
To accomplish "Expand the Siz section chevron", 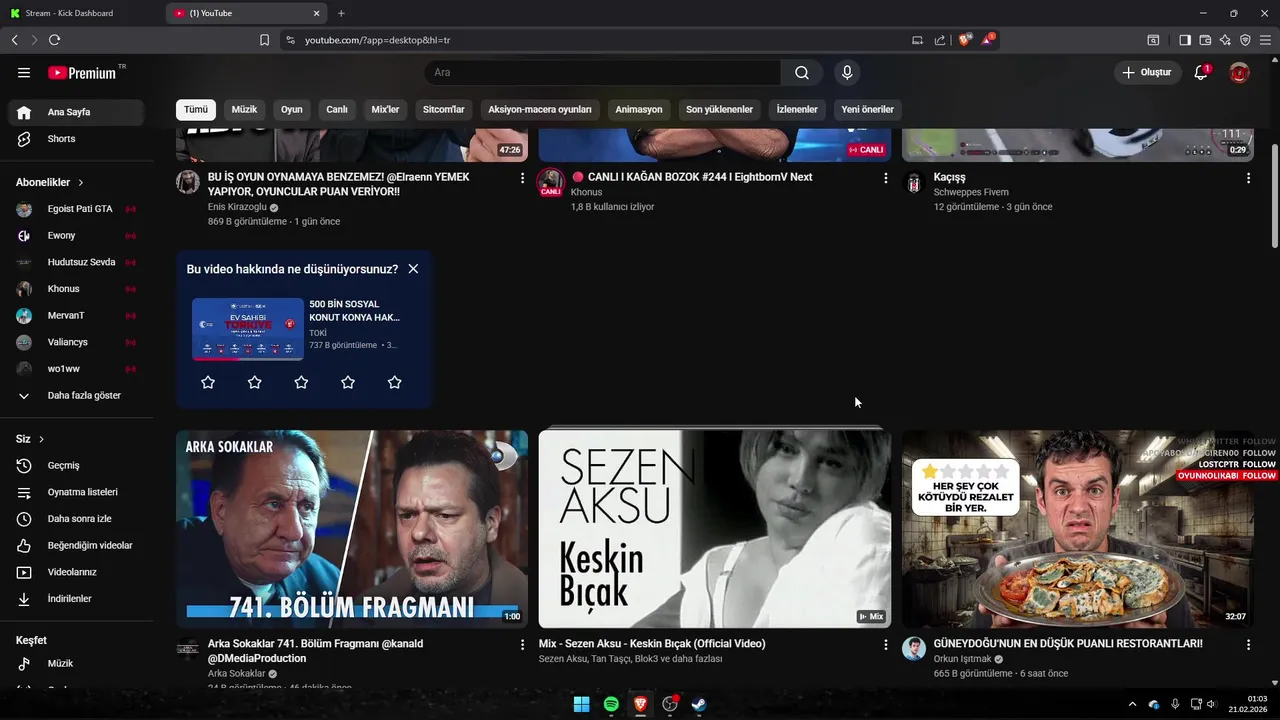I will (x=42, y=439).
